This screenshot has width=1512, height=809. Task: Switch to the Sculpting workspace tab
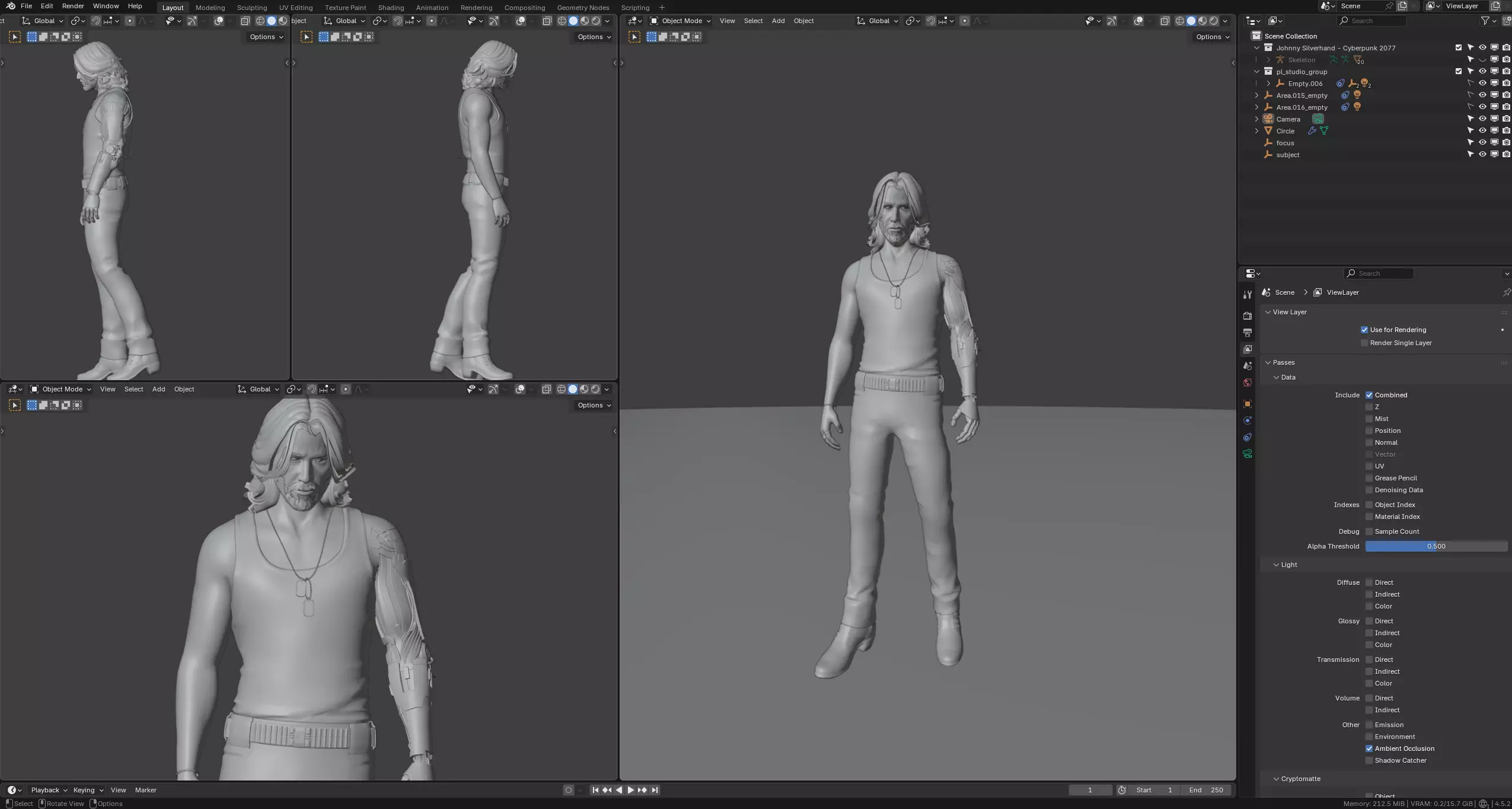coord(252,8)
